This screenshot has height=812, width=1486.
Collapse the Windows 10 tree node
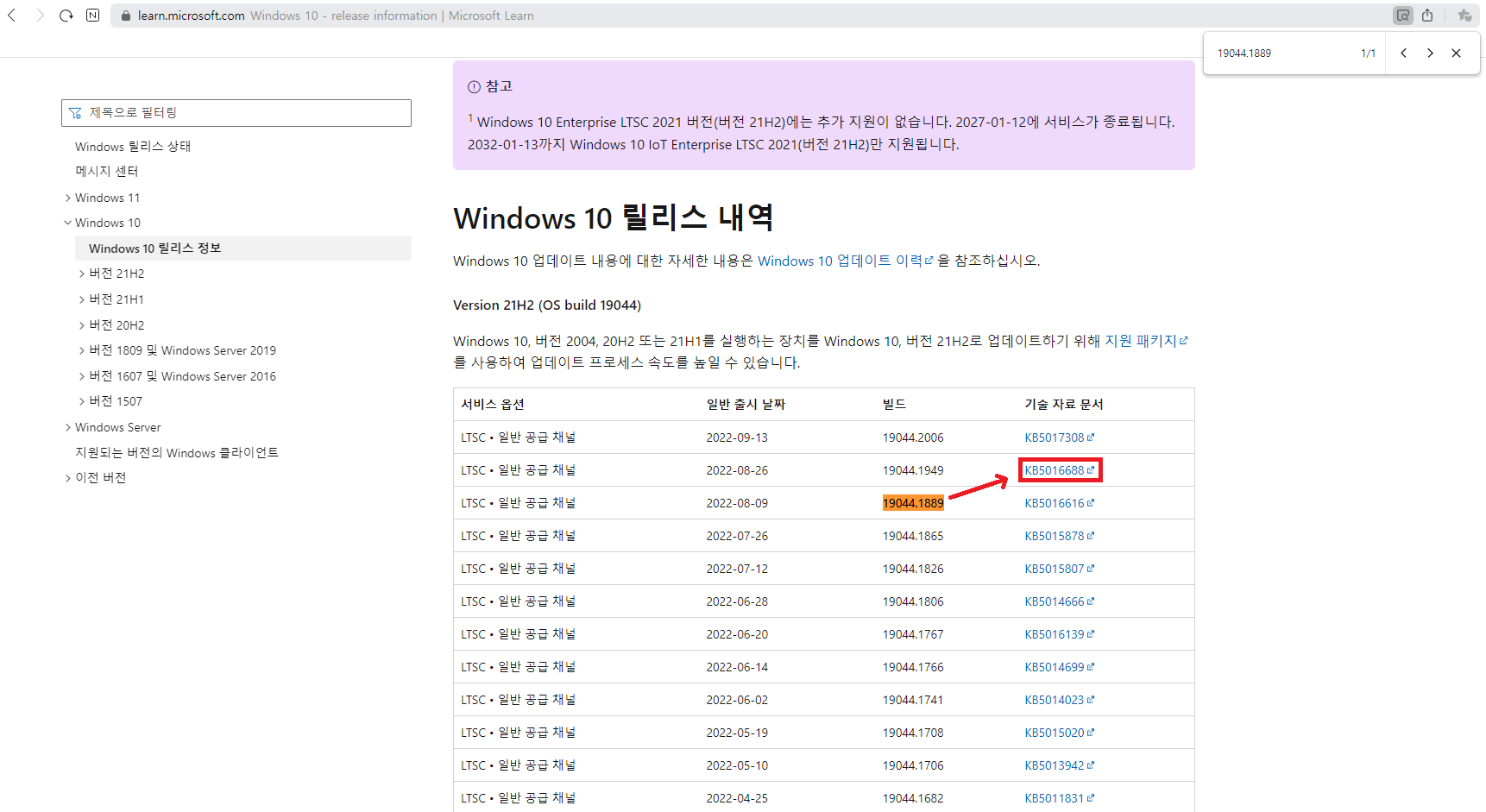coord(68,223)
